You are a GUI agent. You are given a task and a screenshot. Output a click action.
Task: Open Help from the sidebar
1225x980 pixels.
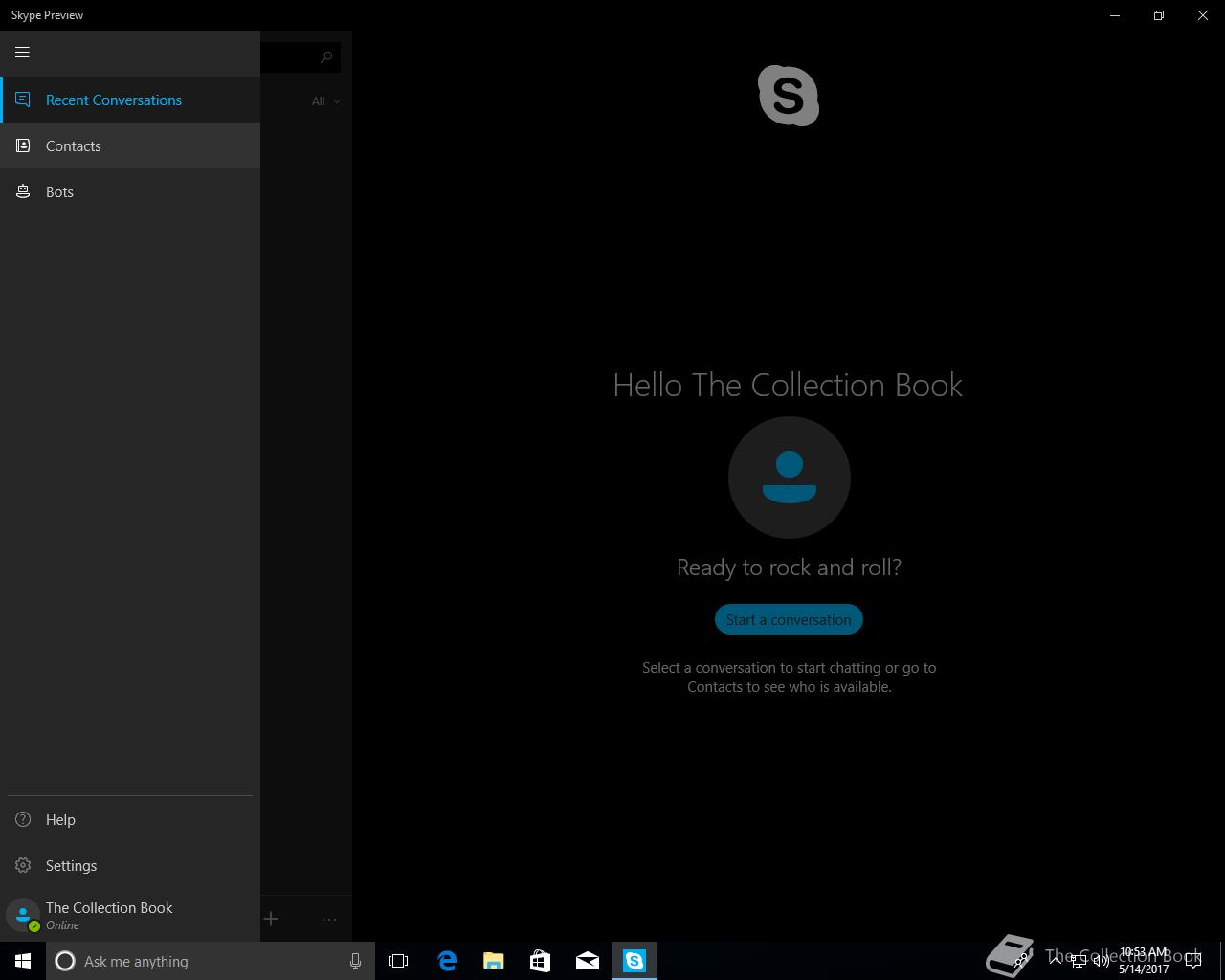130,819
